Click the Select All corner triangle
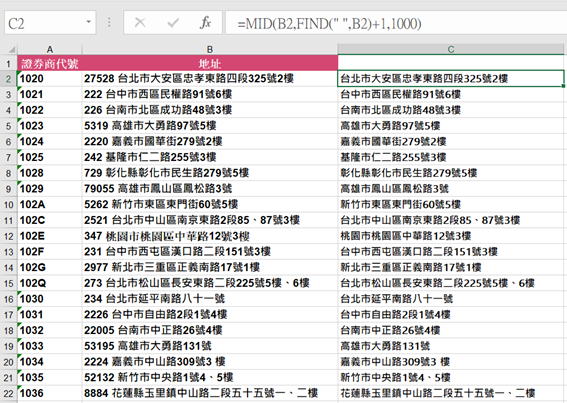567x403 pixels. point(12,49)
